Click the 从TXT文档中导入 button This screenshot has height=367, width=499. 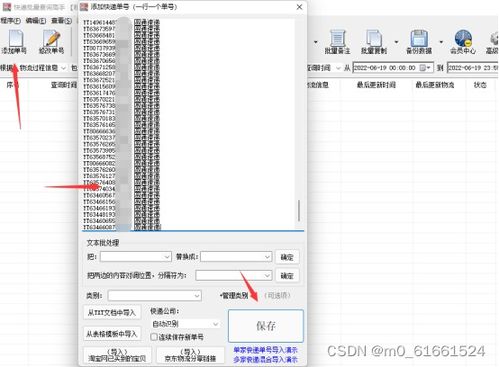112,313
